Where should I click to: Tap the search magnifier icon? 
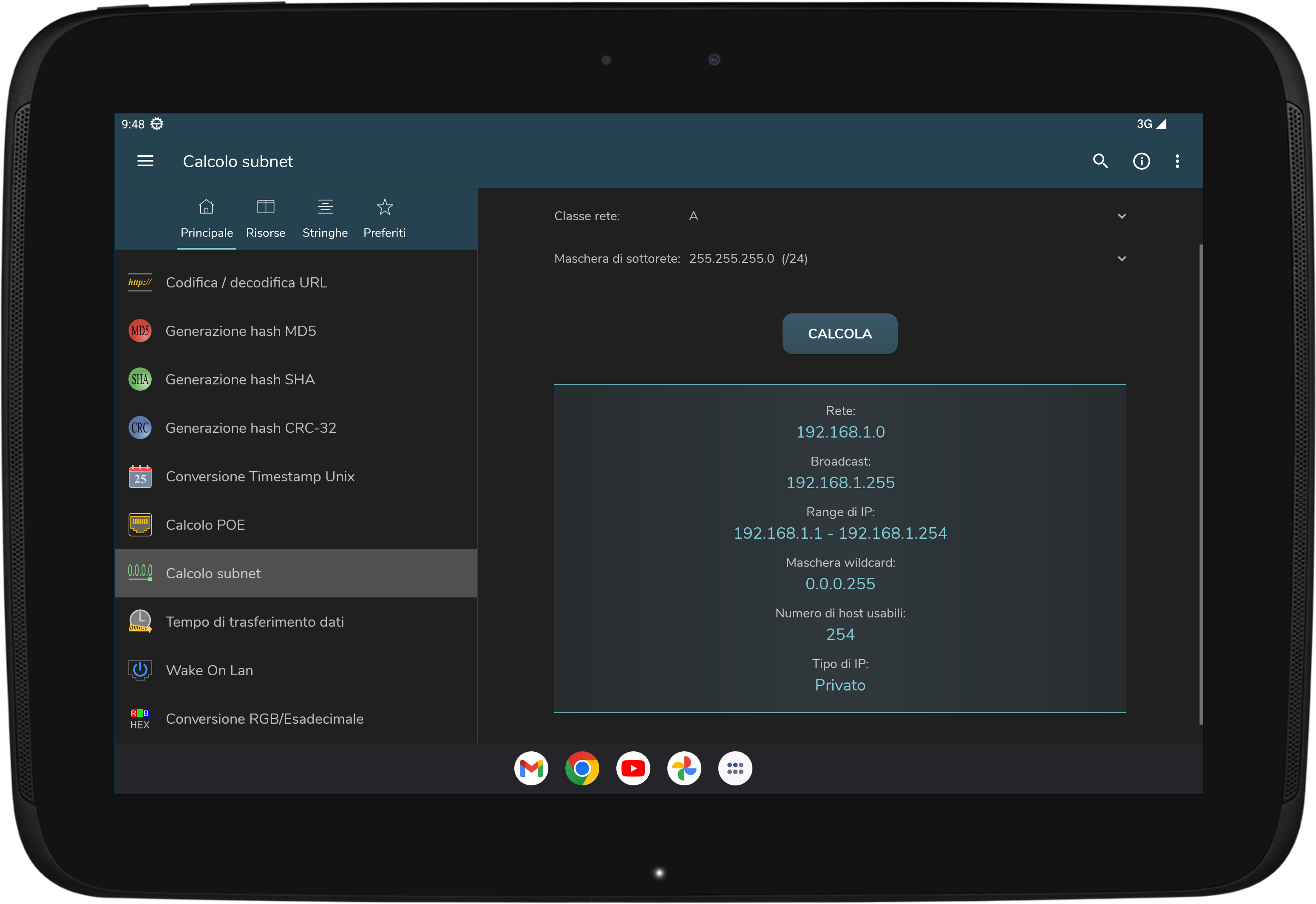click(x=1100, y=162)
